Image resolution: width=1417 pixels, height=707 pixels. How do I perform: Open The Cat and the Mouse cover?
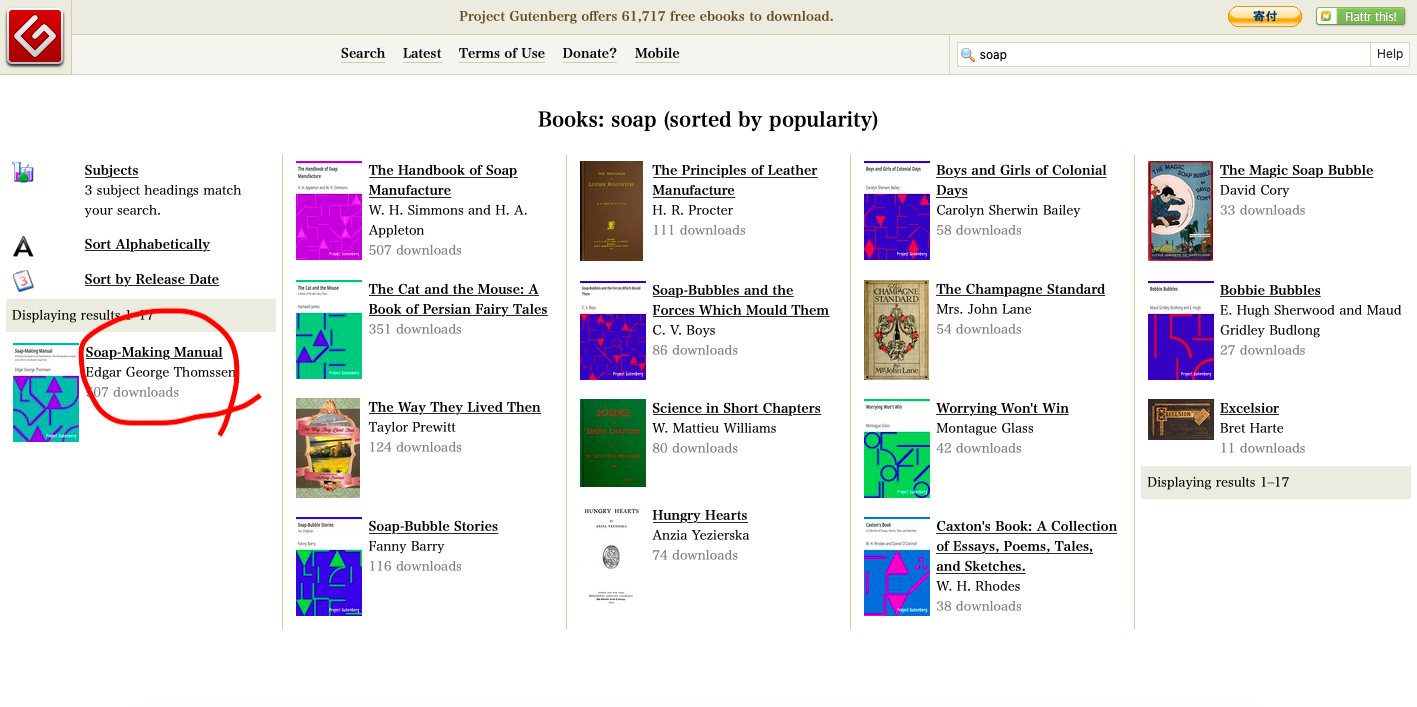[x=329, y=329]
